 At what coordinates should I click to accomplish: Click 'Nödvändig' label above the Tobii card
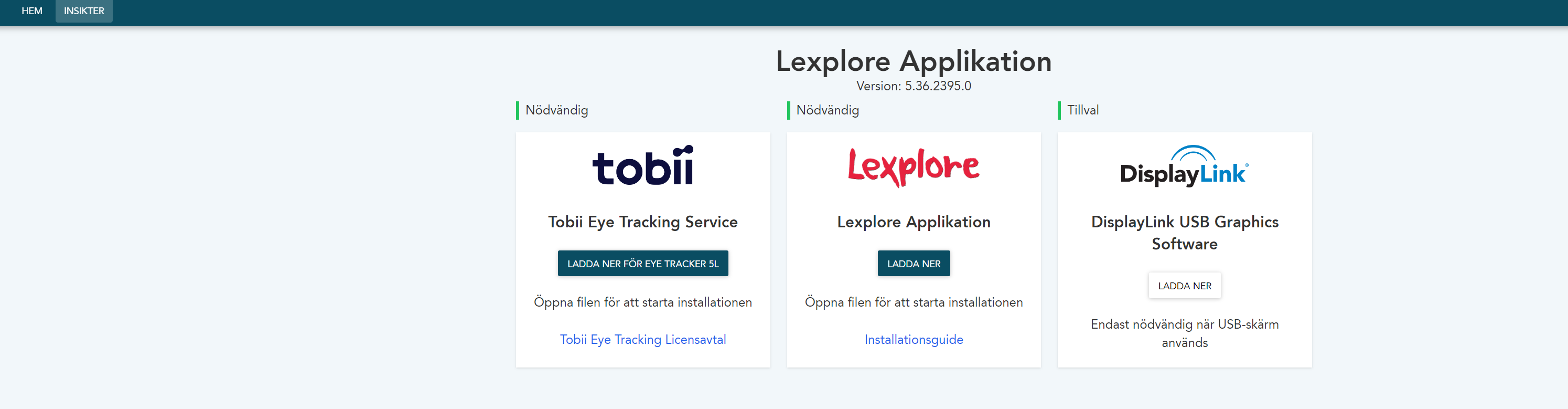click(556, 110)
